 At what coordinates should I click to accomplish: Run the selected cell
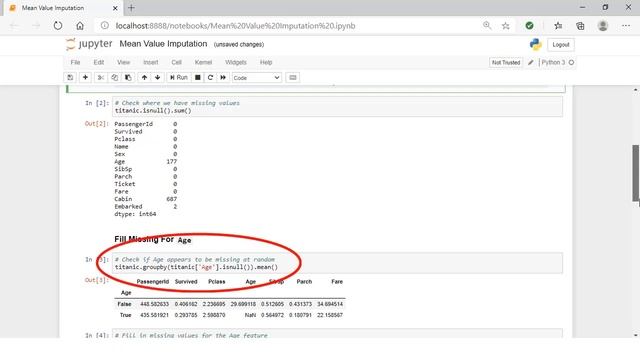pyautogui.click(x=178, y=78)
